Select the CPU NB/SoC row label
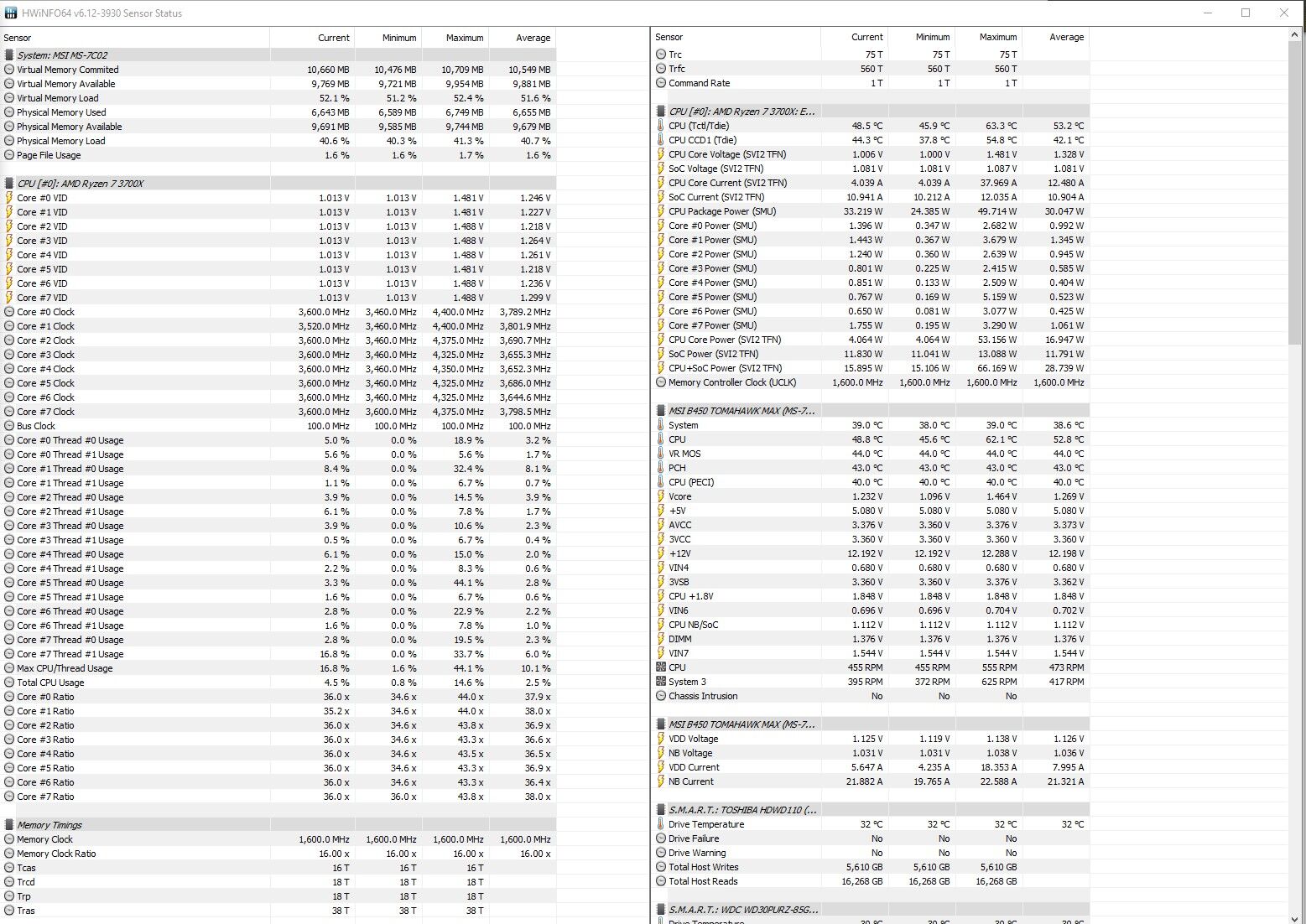Image resolution: width=1306 pixels, height=924 pixels. pyautogui.click(x=694, y=625)
